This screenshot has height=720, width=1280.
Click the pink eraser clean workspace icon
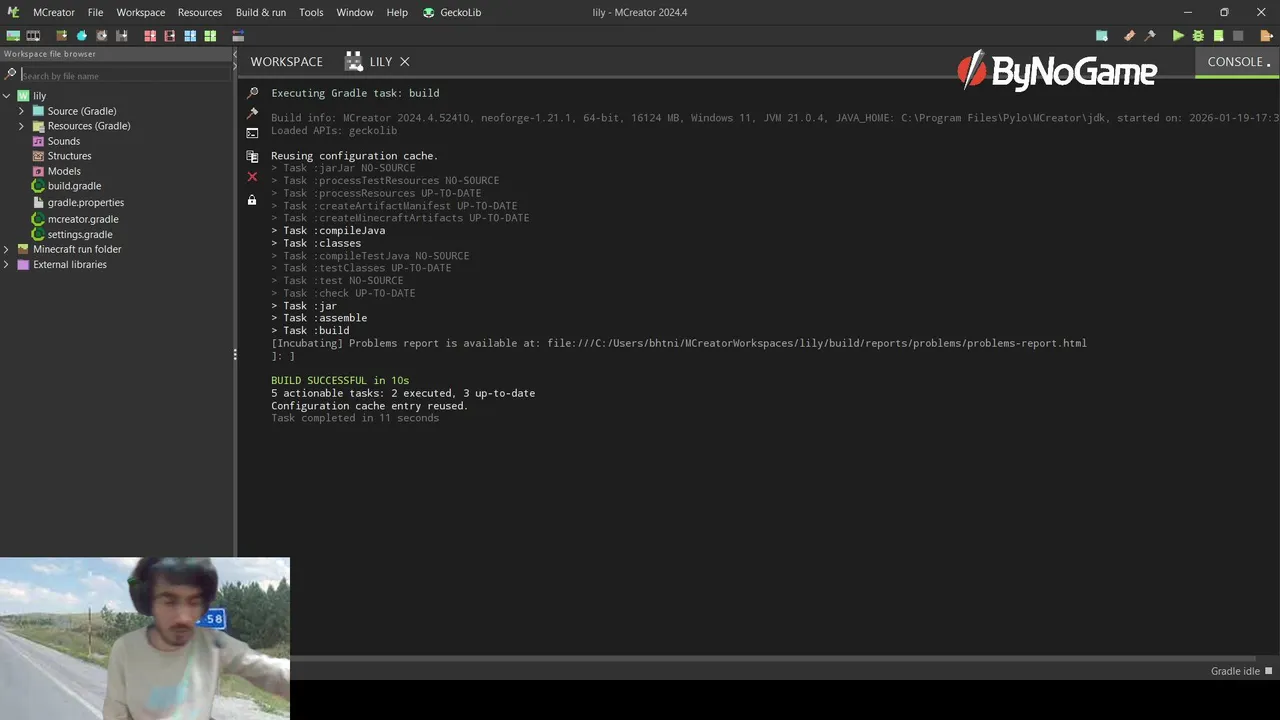pyautogui.click(x=1130, y=36)
